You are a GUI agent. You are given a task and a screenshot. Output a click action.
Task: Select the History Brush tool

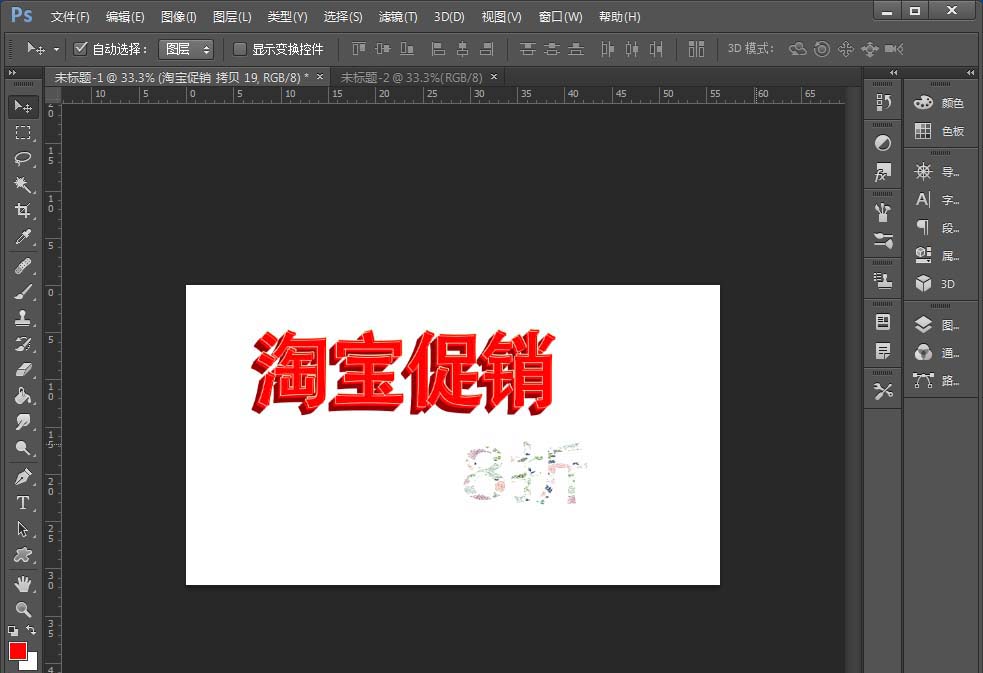[x=23, y=343]
